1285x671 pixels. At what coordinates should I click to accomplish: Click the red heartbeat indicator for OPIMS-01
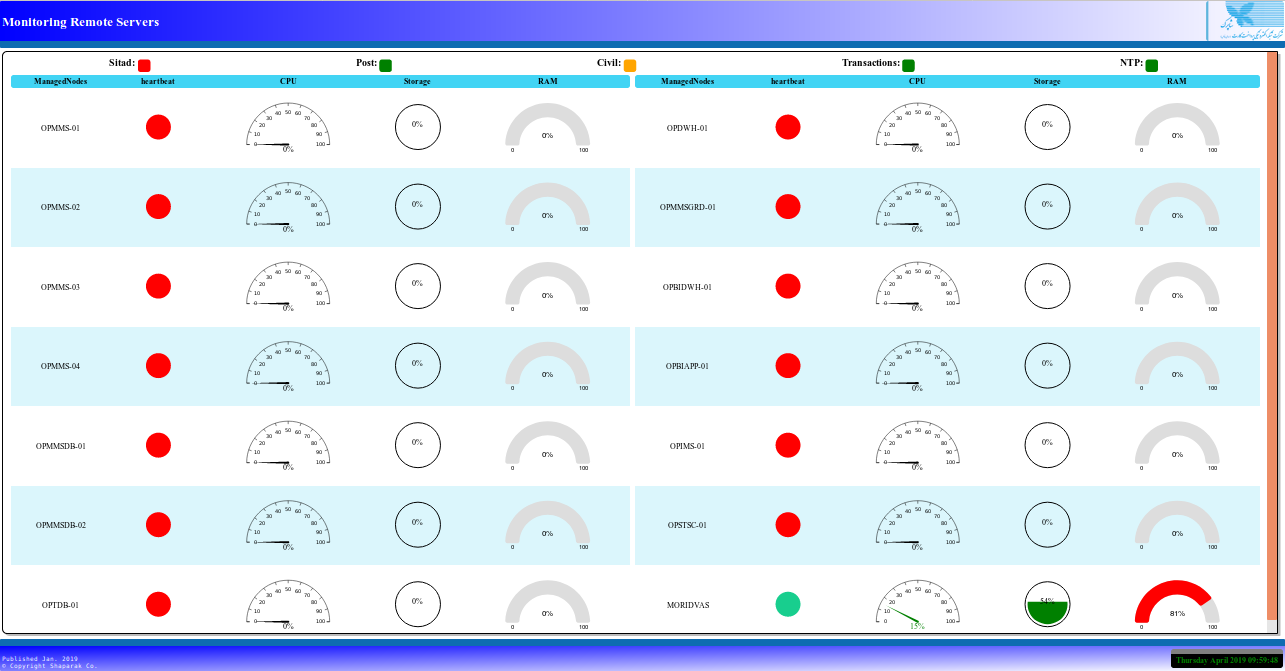[788, 445]
